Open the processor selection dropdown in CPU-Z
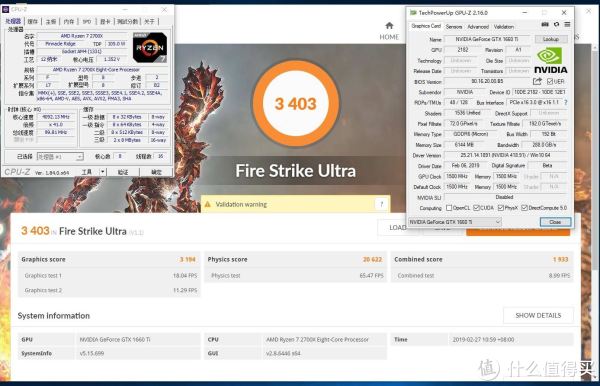The image size is (600, 386). (x=60, y=156)
